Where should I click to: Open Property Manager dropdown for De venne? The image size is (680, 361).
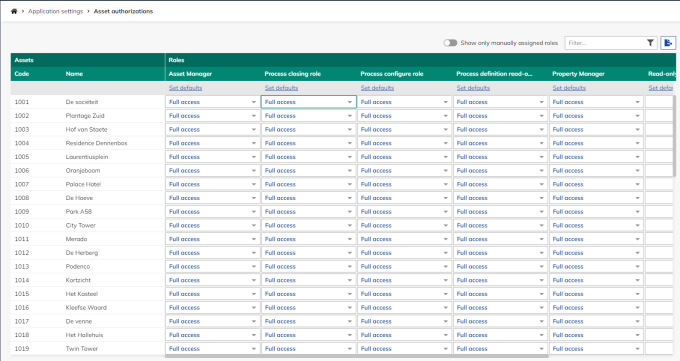[596, 322]
